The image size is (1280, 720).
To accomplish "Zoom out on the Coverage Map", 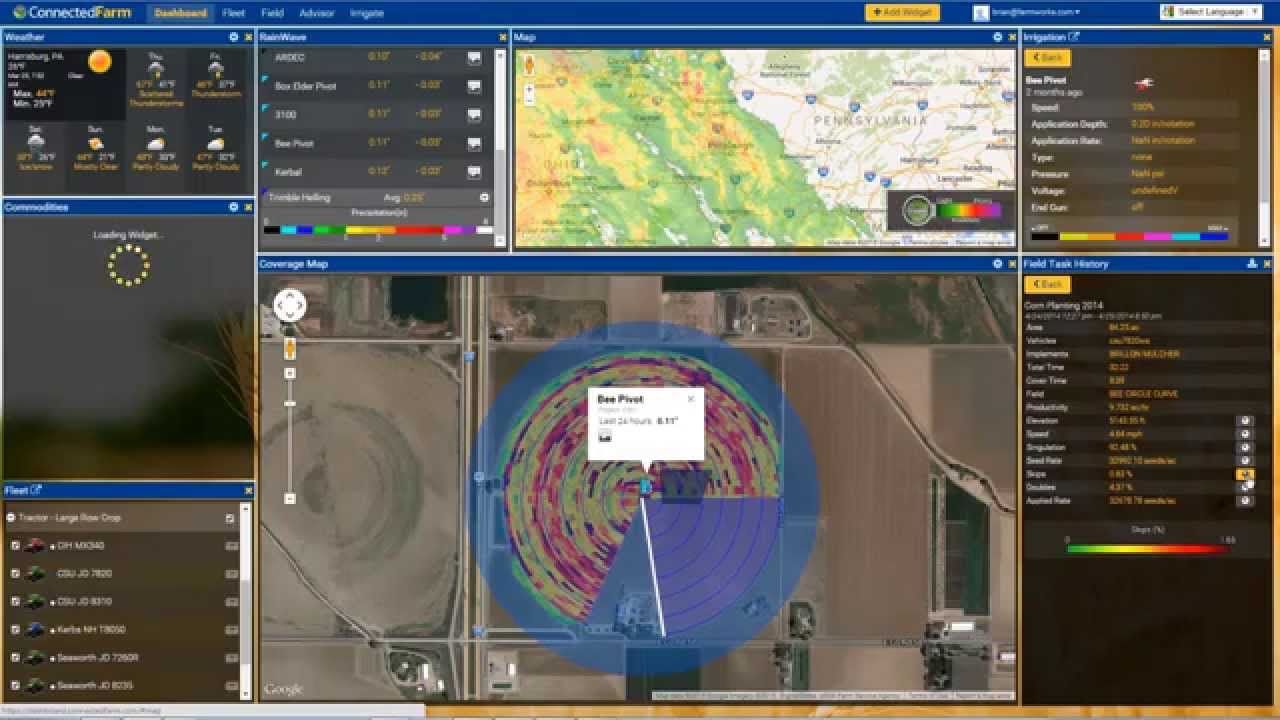I will 290,498.
